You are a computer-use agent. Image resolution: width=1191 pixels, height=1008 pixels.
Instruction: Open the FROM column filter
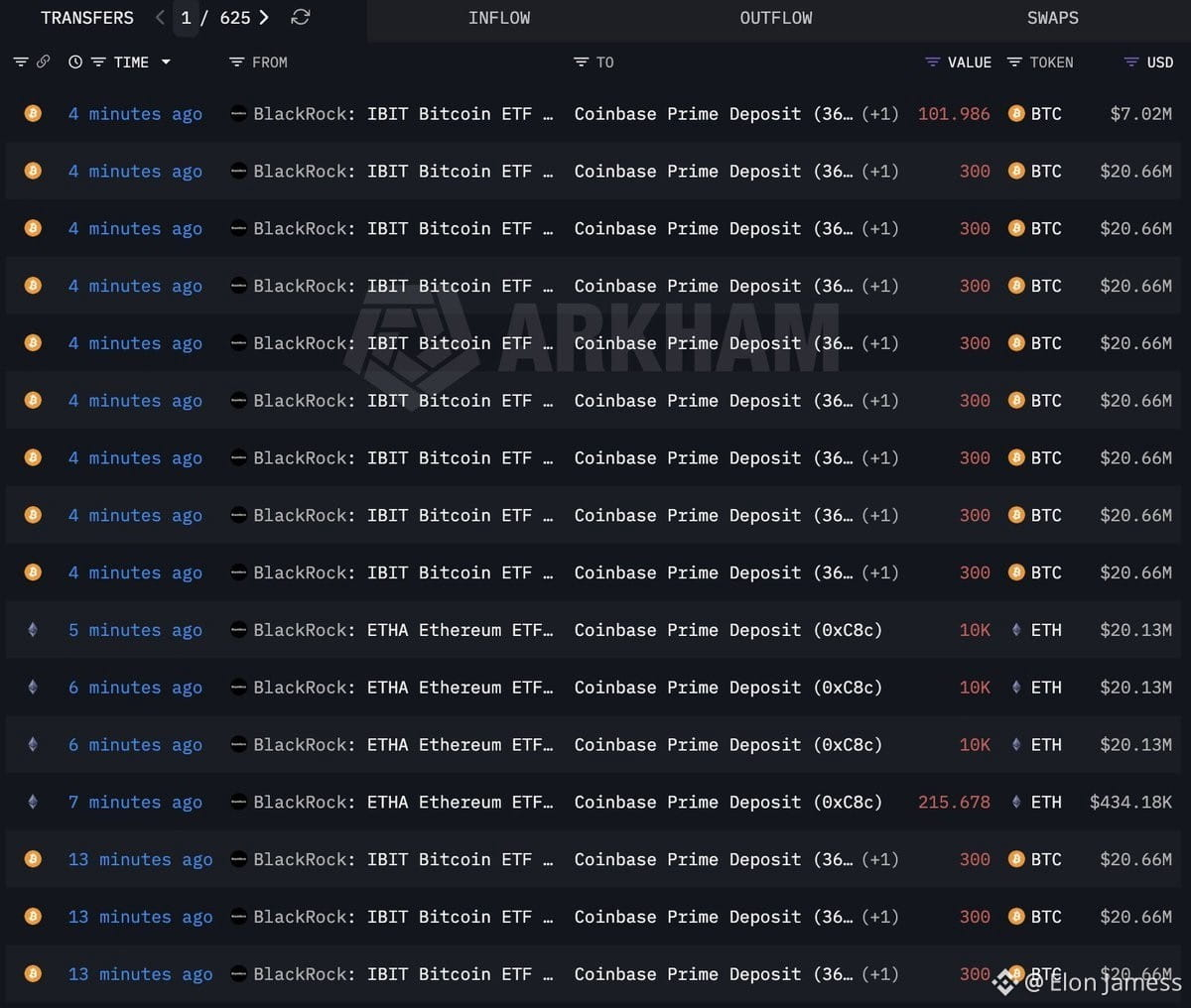[236, 62]
